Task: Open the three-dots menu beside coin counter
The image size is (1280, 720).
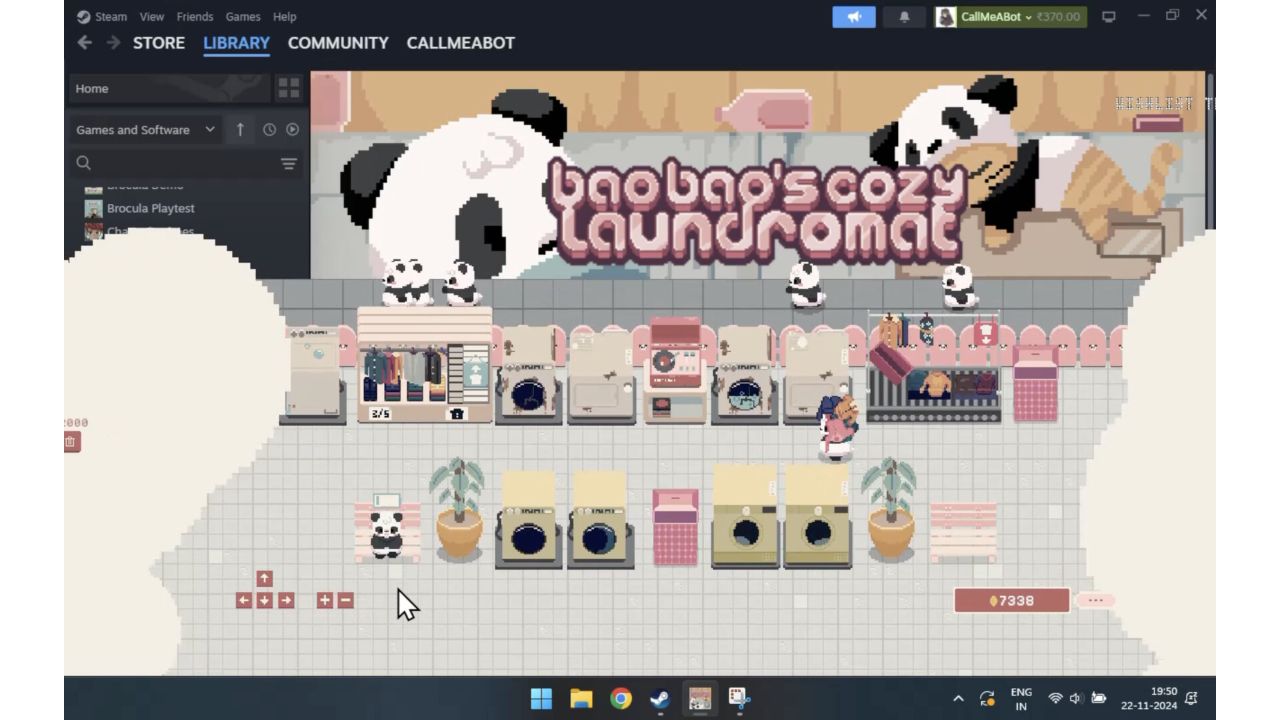Action: tap(1096, 600)
